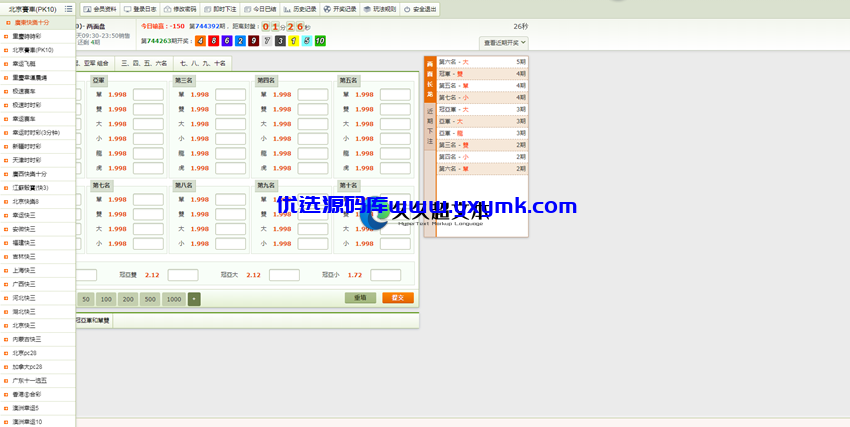Screen dimensions: 850x427
Task: Open 修改密码 in the top toolbar
Action: point(180,9)
